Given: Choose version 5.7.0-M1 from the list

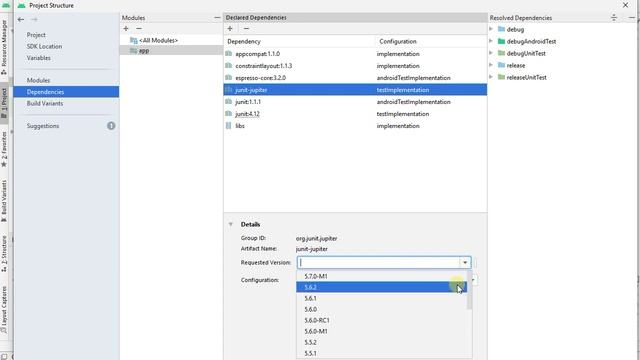Looking at the screenshot, I should coord(381,276).
